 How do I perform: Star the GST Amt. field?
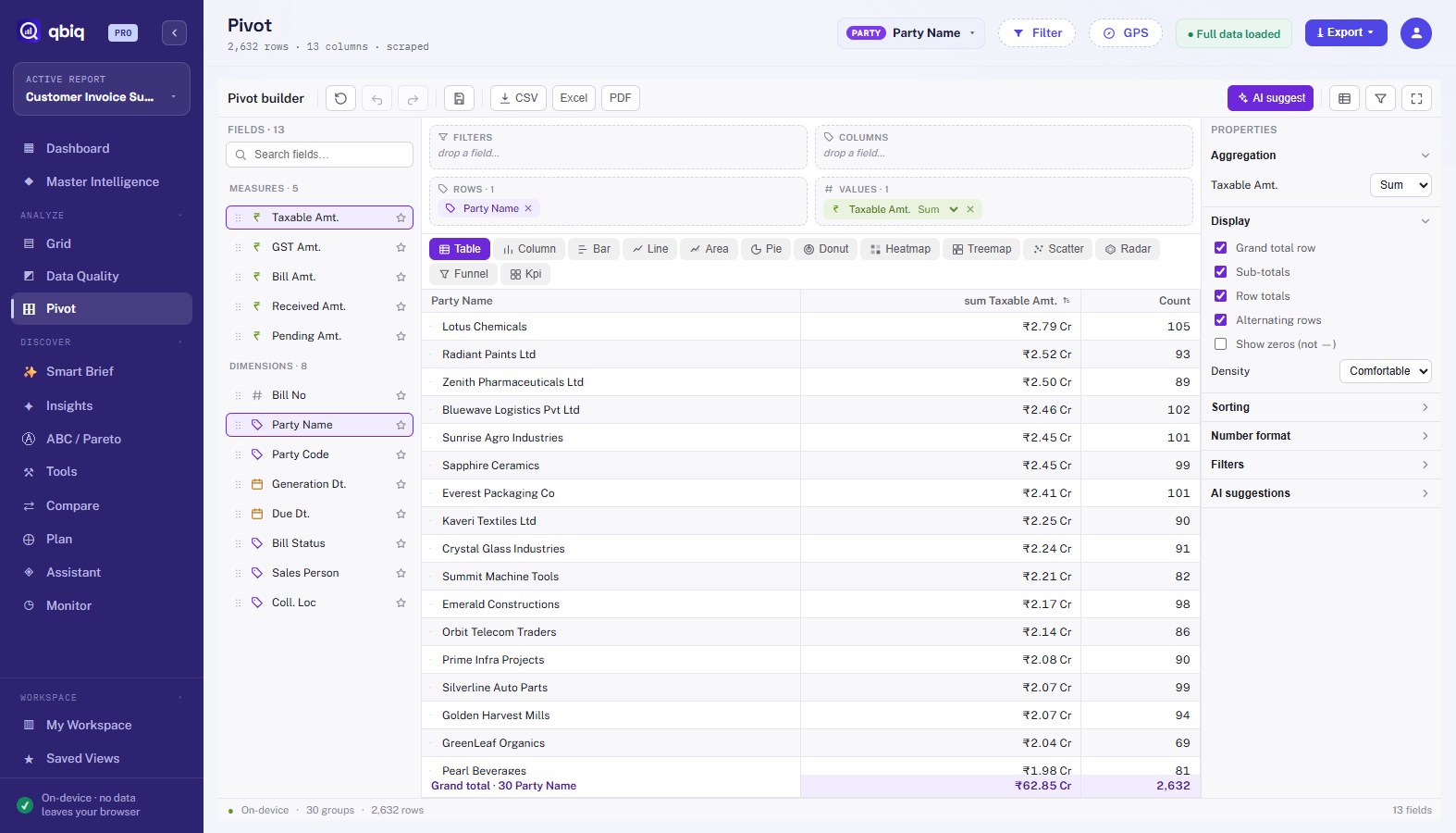pyautogui.click(x=401, y=247)
